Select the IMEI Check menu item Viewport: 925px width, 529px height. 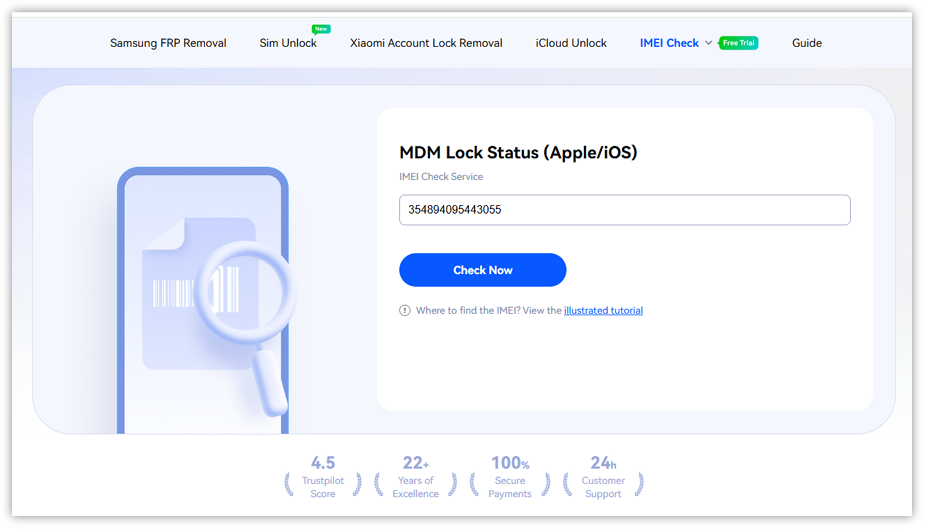669,43
